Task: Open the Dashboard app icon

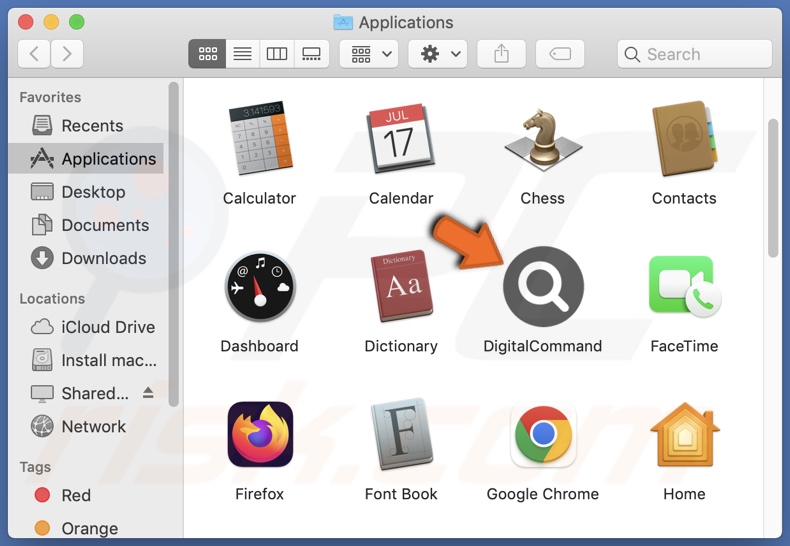Action: coord(260,287)
